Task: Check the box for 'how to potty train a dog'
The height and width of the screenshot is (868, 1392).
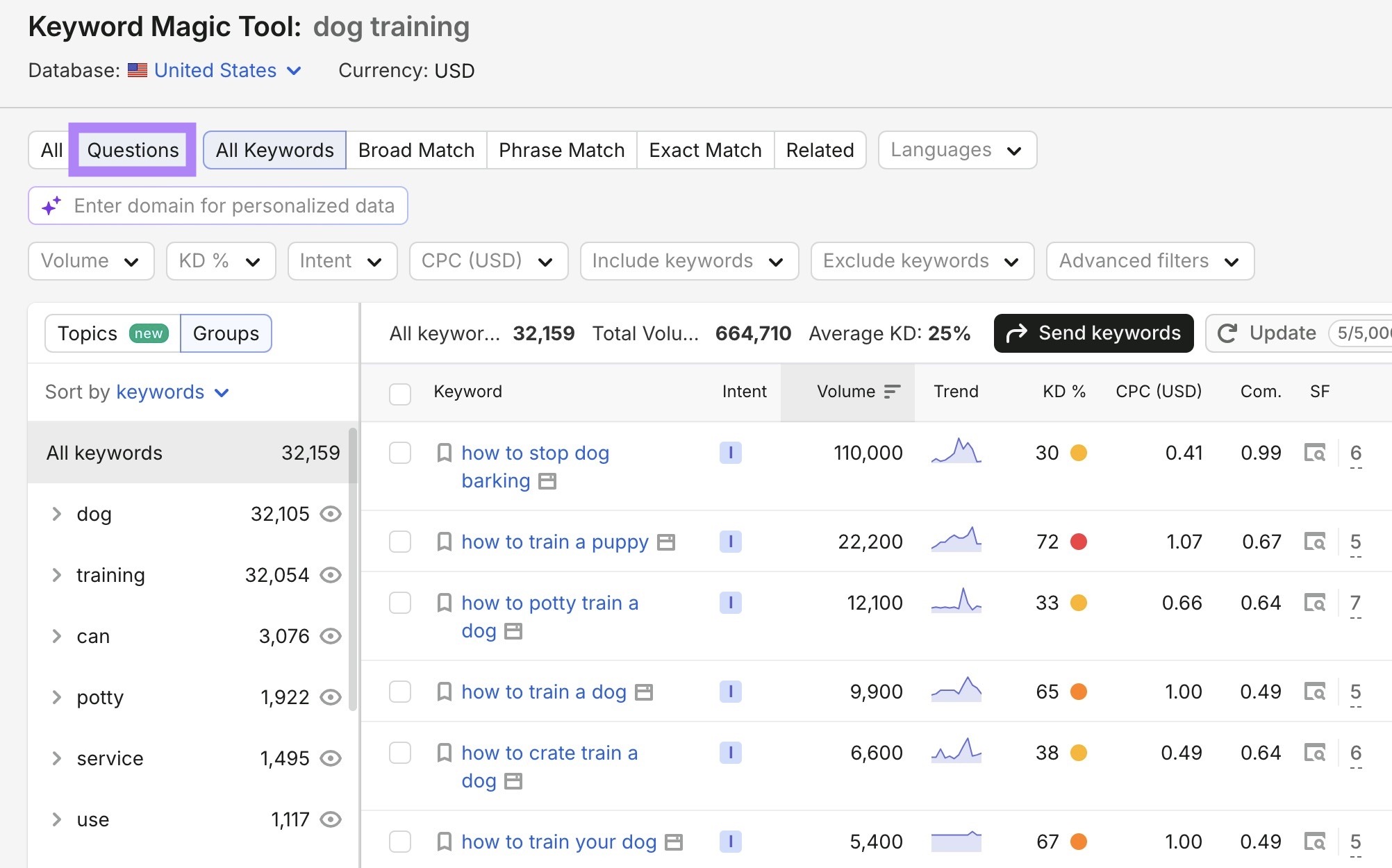Action: 400,603
